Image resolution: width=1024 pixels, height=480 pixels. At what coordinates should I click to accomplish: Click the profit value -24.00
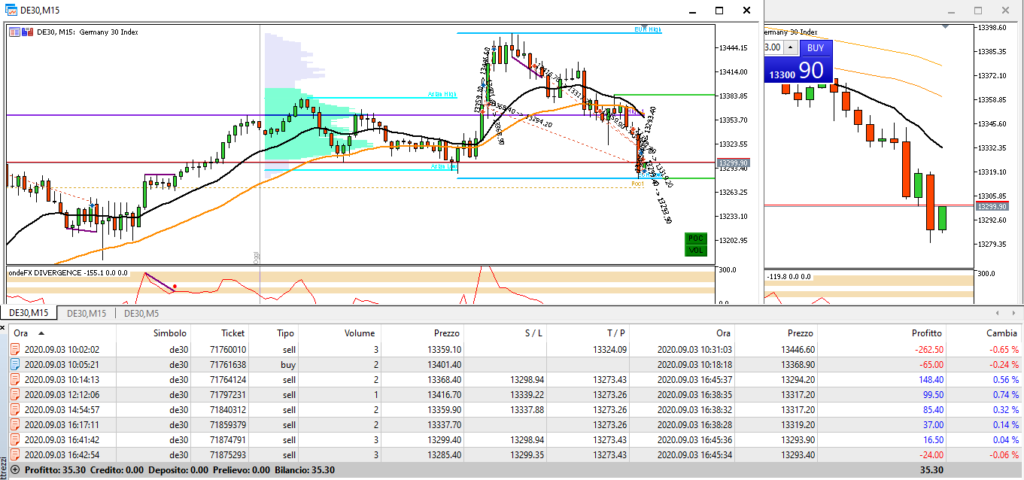tap(930, 455)
